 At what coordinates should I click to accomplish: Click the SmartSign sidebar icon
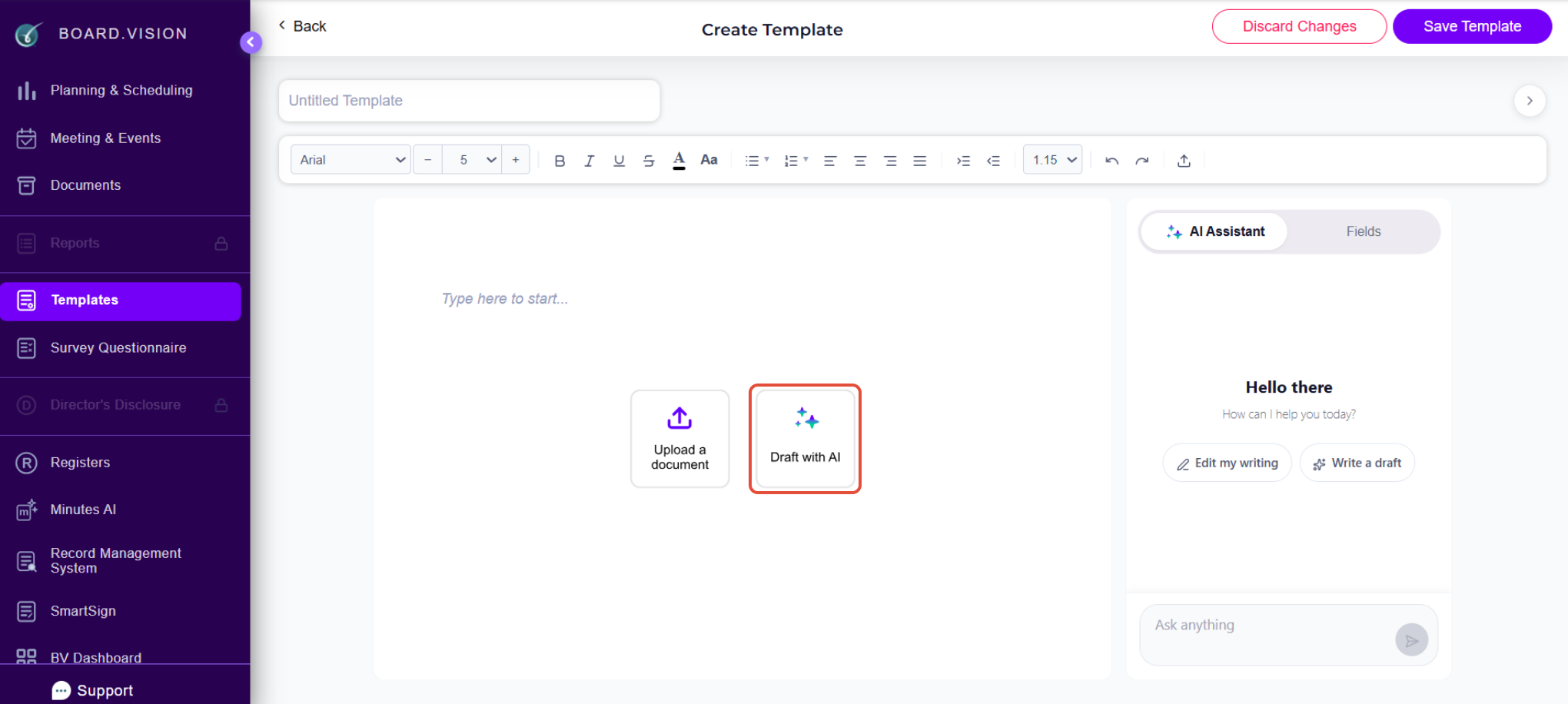tap(26, 611)
